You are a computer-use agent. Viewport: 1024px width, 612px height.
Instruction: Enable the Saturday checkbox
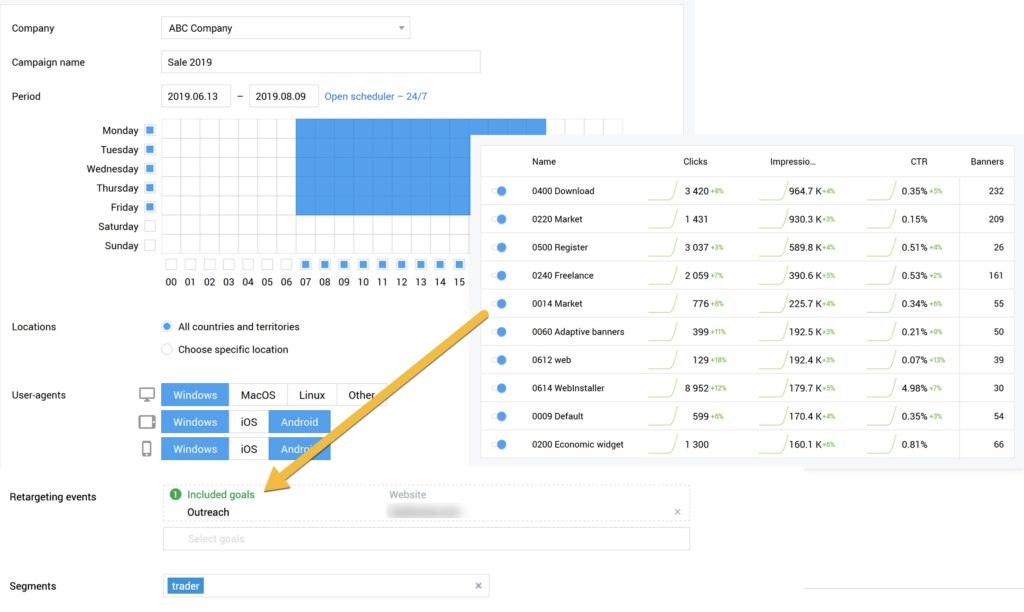click(150, 226)
